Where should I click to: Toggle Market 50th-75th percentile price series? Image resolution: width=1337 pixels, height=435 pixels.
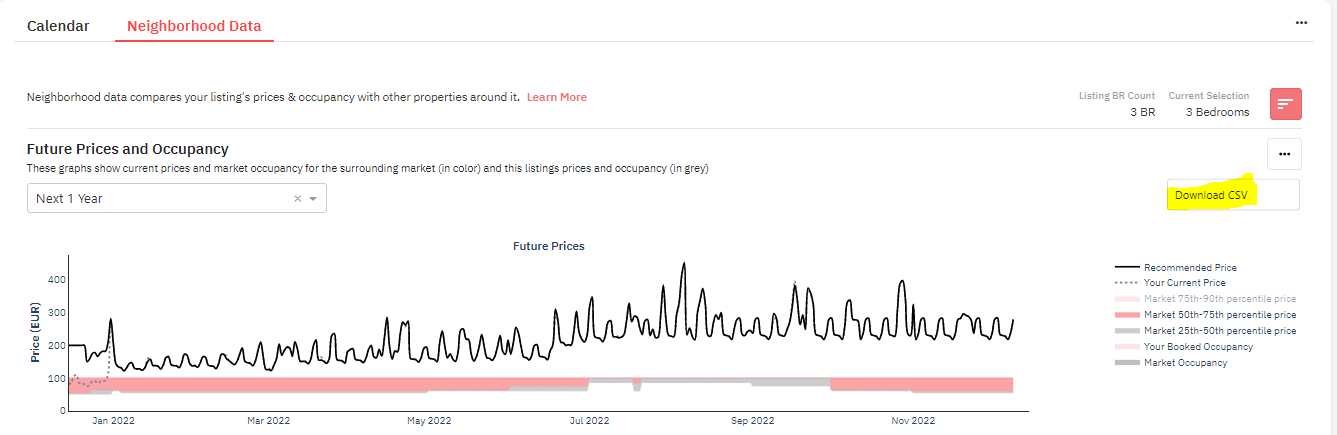[x=1206, y=315]
